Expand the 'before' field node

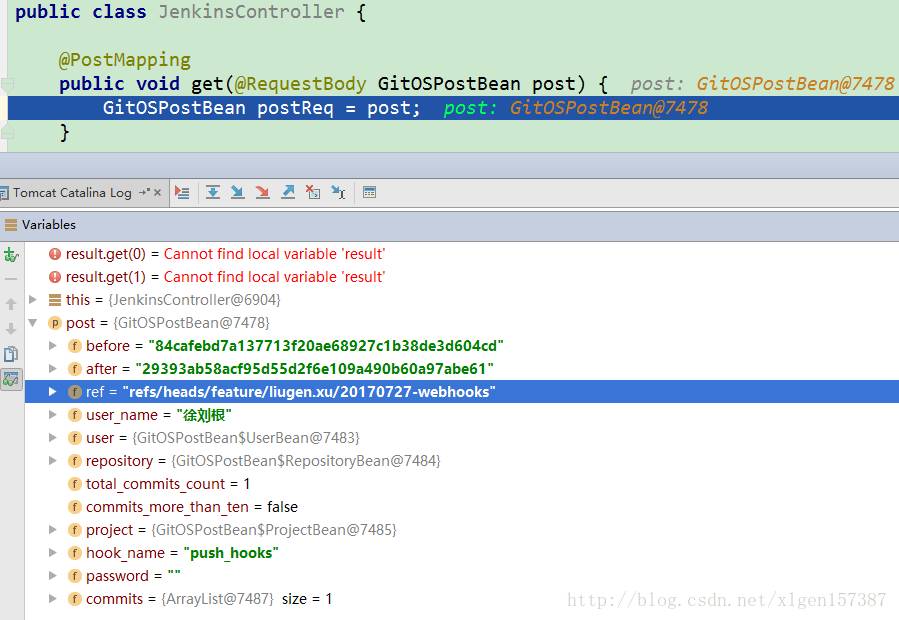point(53,345)
